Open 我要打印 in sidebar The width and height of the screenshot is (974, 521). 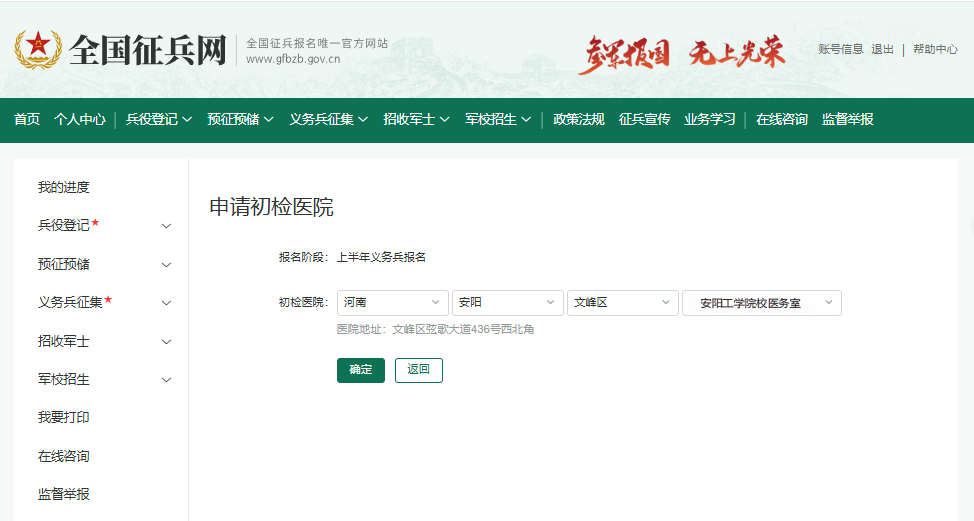coord(64,417)
